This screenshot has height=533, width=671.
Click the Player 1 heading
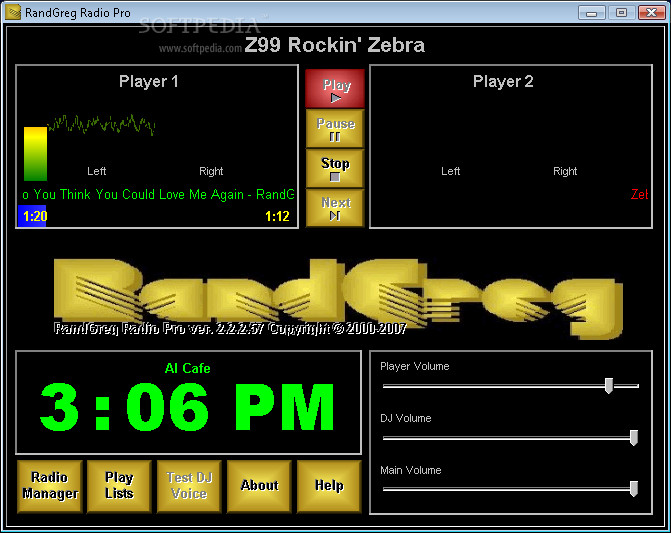coord(148,81)
